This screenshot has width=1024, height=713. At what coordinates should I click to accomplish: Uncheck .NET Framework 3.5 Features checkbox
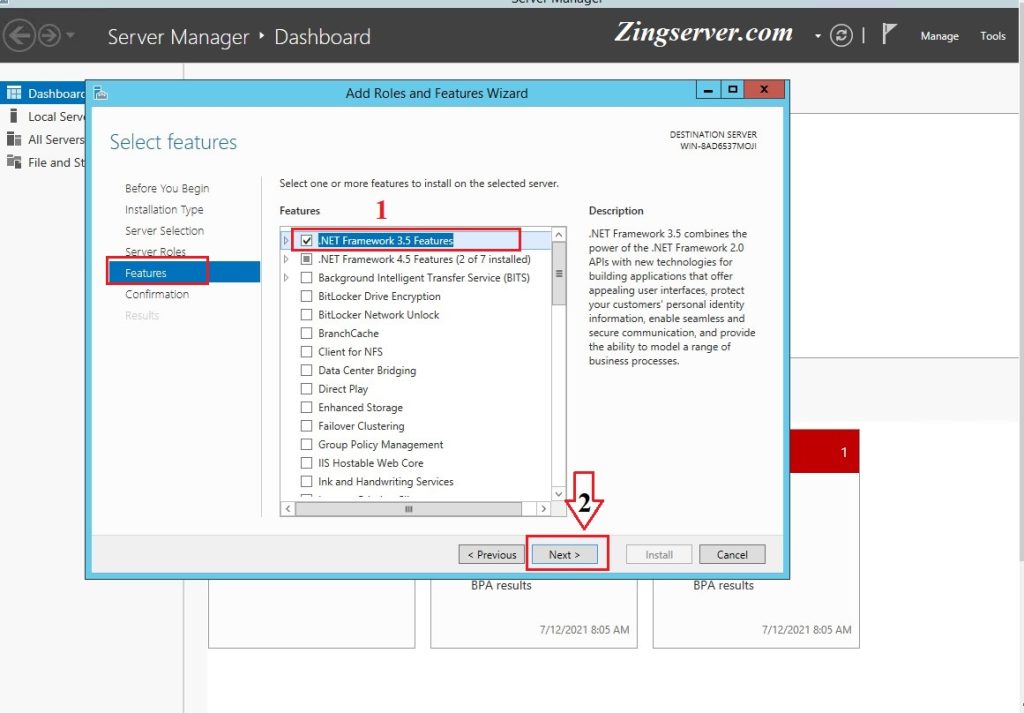306,241
